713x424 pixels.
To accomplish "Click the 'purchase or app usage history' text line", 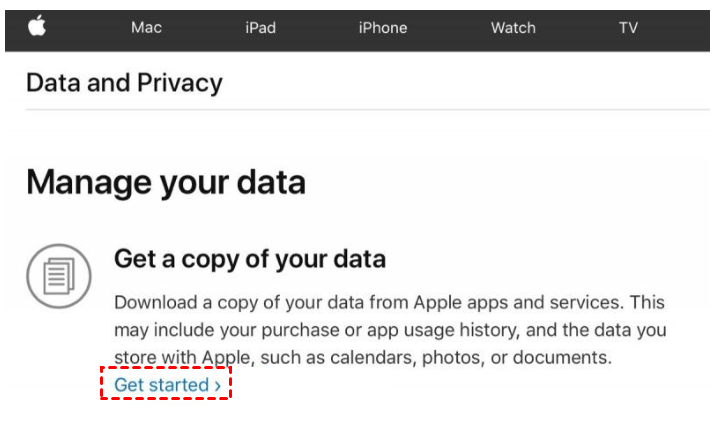I will pos(390,330).
